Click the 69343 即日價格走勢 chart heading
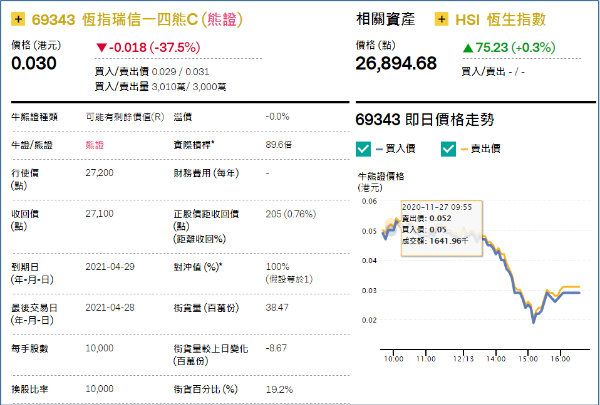The width and height of the screenshot is (600, 405). coord(425,119)
